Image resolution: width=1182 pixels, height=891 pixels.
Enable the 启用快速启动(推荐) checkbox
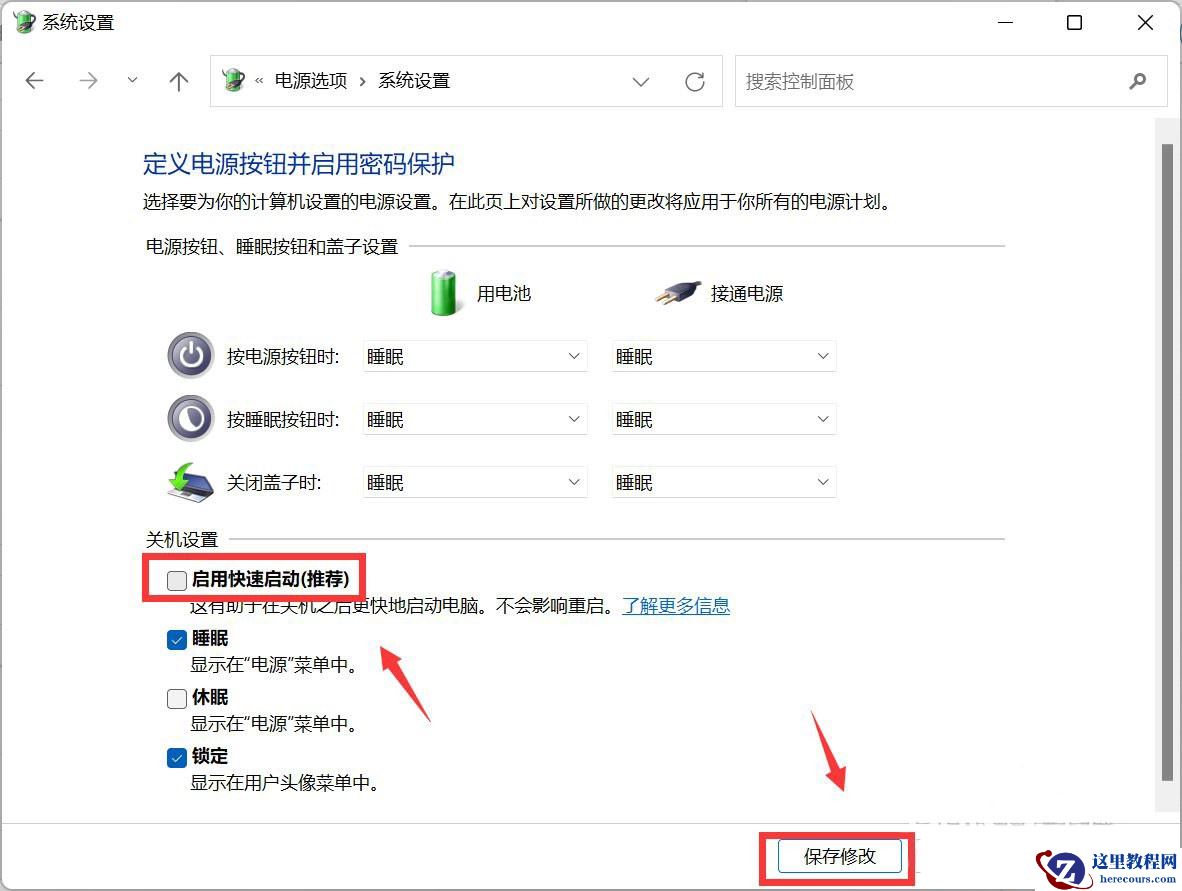click(176, 579)
